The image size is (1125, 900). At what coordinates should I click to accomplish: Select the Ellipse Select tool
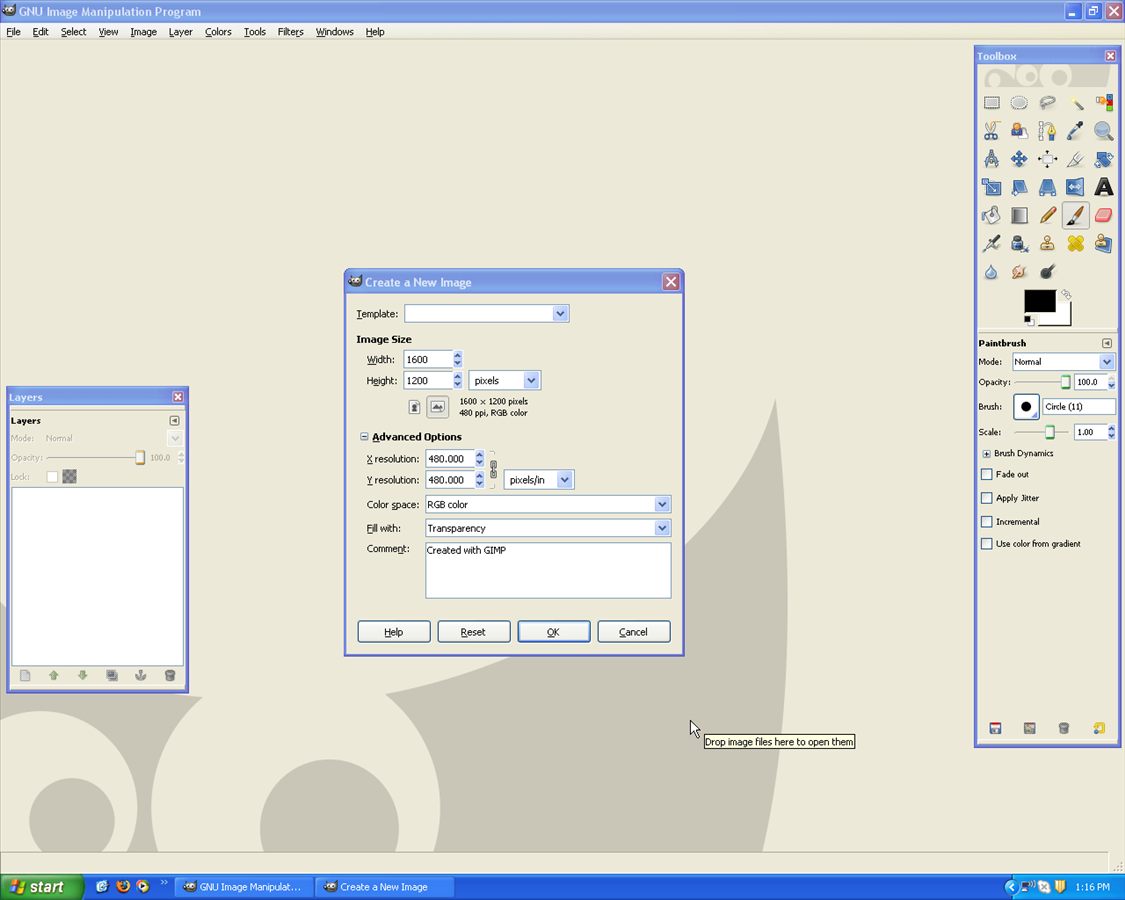coord(1019,103)
